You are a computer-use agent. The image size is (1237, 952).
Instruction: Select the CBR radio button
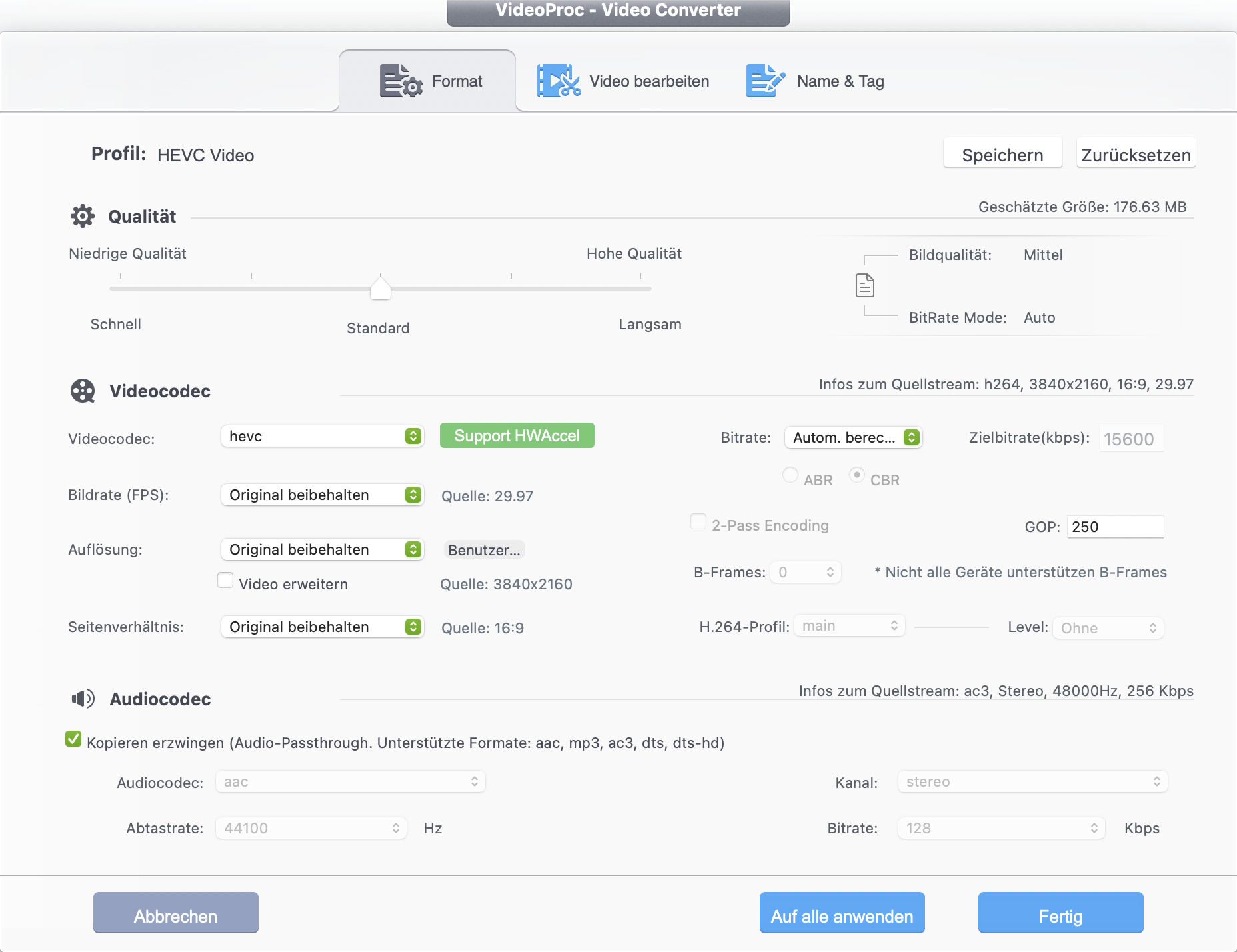857,475
